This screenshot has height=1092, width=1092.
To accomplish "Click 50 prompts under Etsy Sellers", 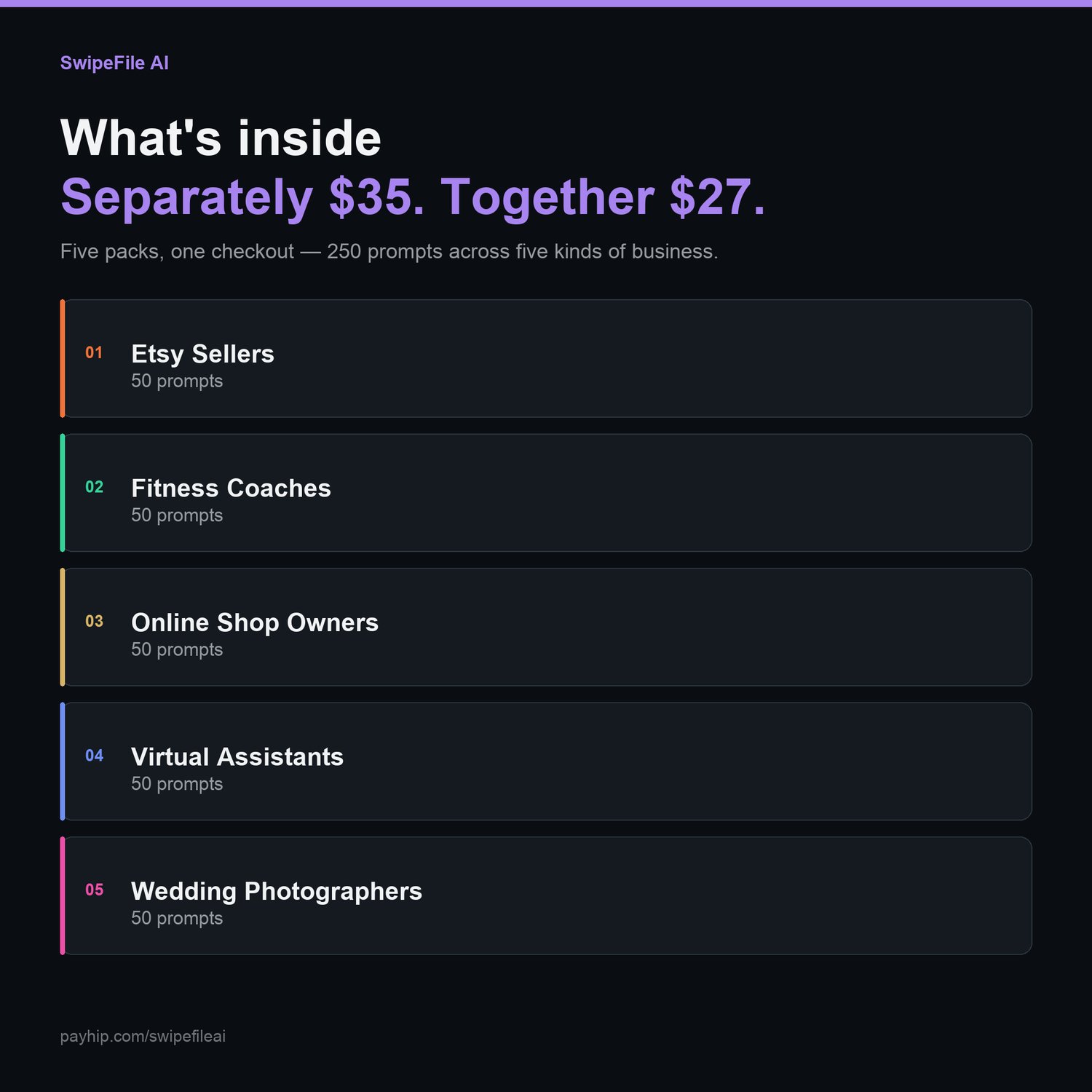I will click(x=177, y=381).
